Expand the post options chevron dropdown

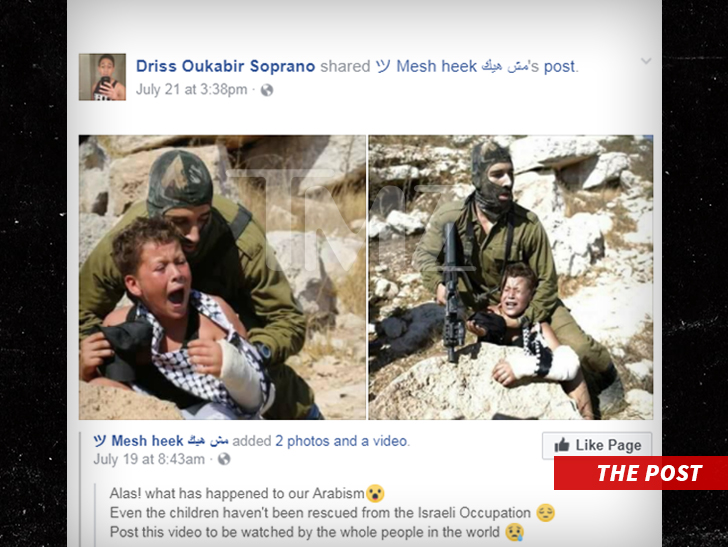646,61
